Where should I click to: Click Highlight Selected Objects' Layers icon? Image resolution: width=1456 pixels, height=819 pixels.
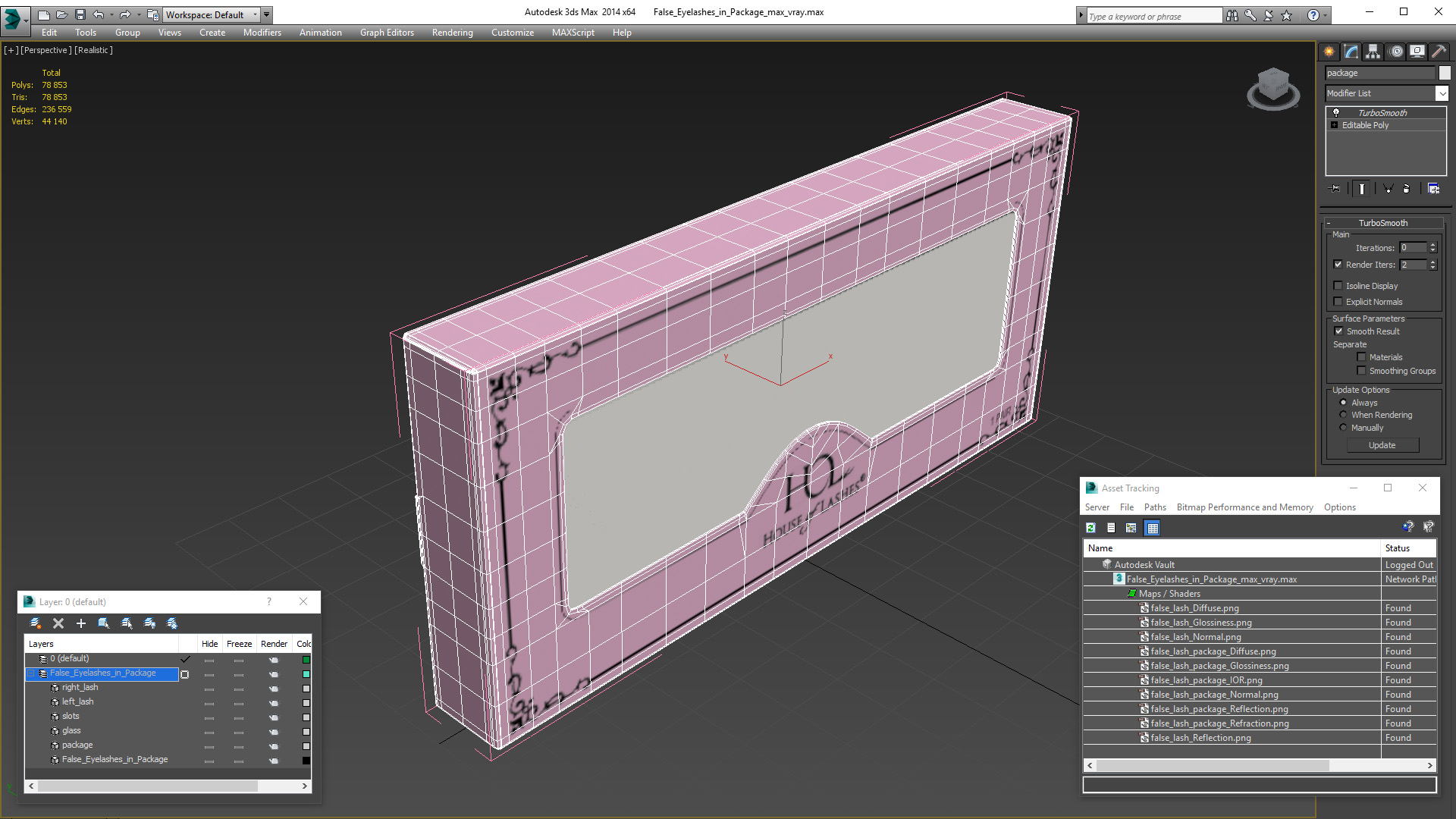pyautogui.click(x=127, y=623)
